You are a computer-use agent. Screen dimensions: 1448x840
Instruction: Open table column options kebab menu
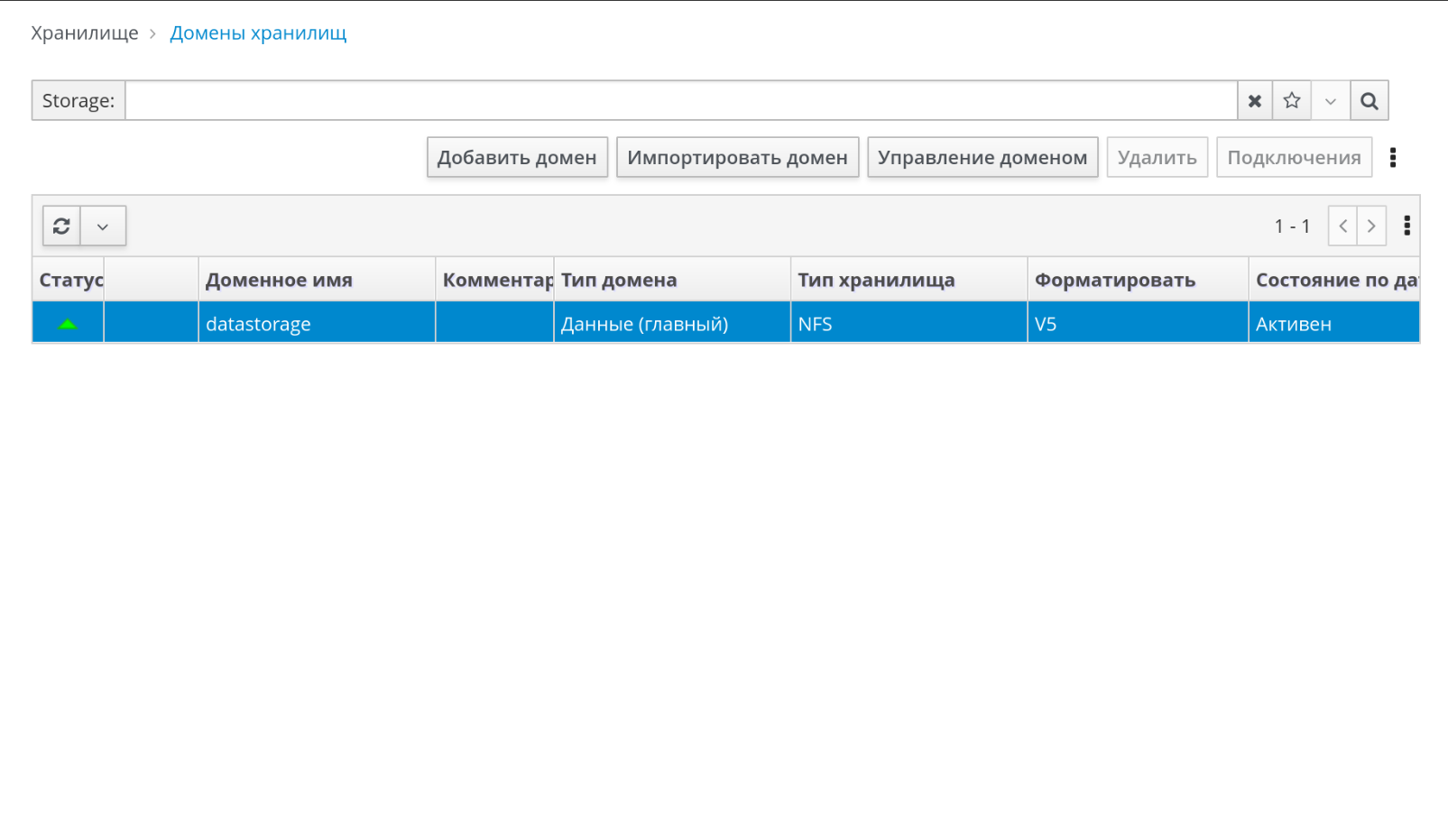click(1406, 226)
